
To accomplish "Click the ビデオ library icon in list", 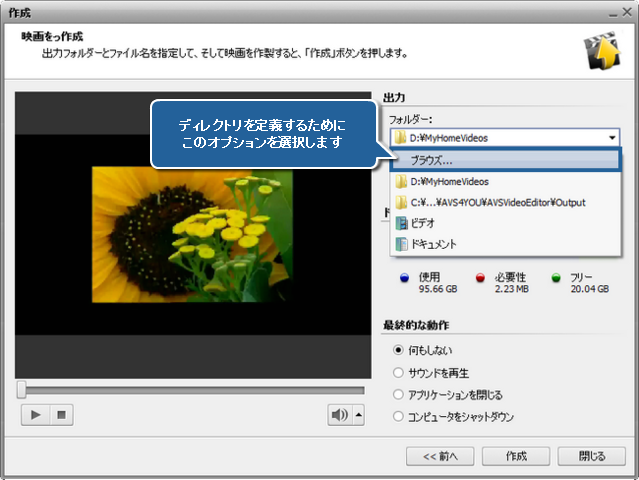I will pyautogui.click(x=401, y=223).
